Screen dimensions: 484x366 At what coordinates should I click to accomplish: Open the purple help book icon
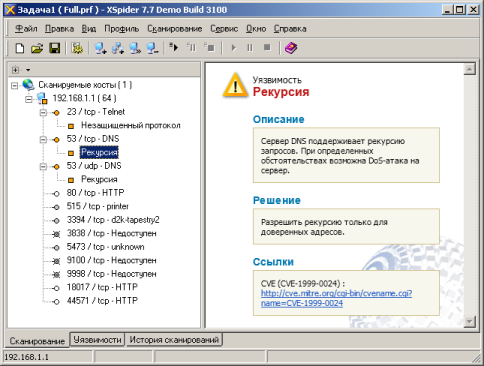pyautogui.click(x=291, y=48)
